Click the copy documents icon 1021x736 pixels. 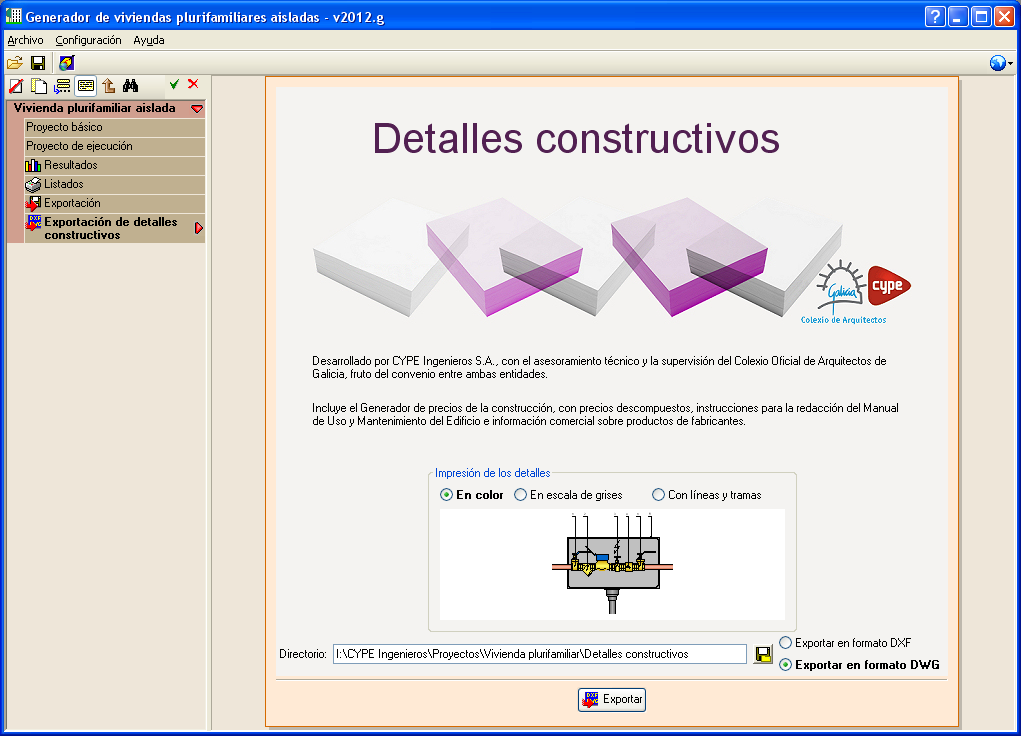[39, 85]
